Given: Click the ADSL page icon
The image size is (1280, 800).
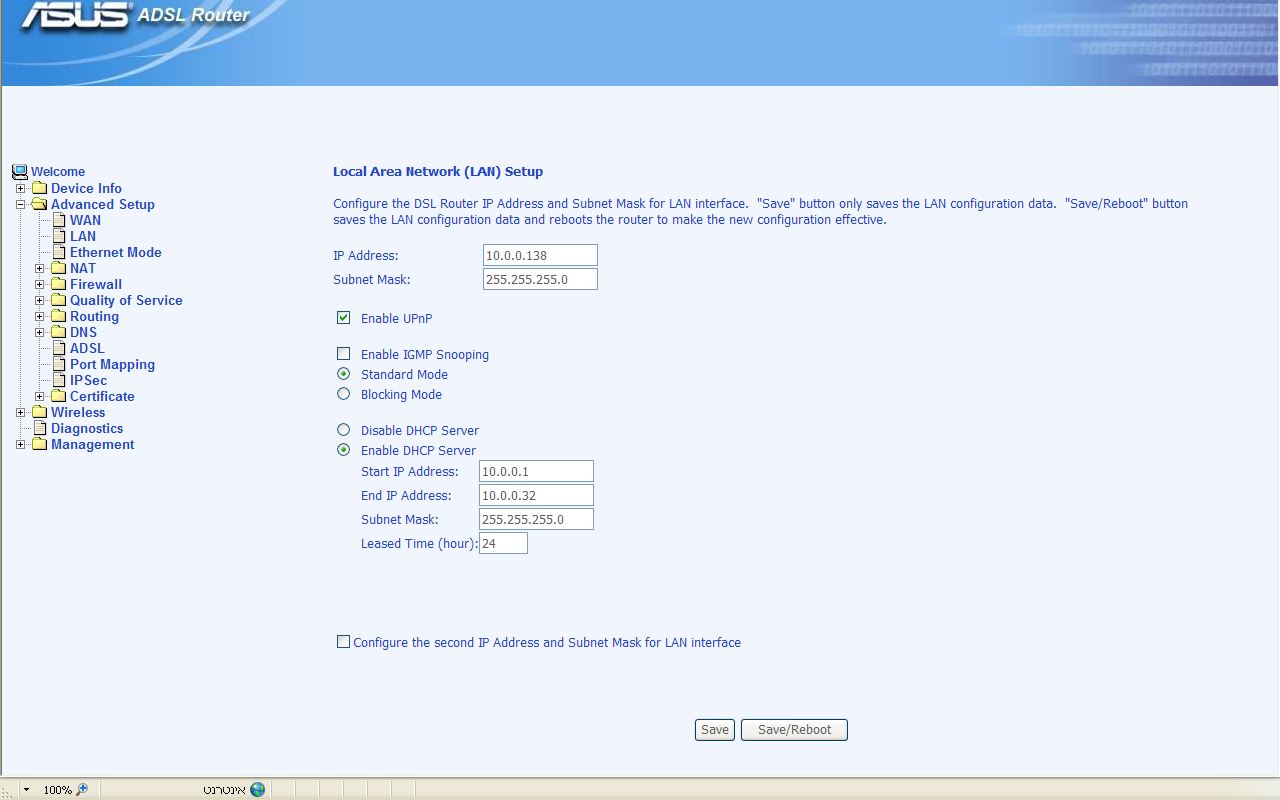Looking at the screenshot, I should click(59, 348).
